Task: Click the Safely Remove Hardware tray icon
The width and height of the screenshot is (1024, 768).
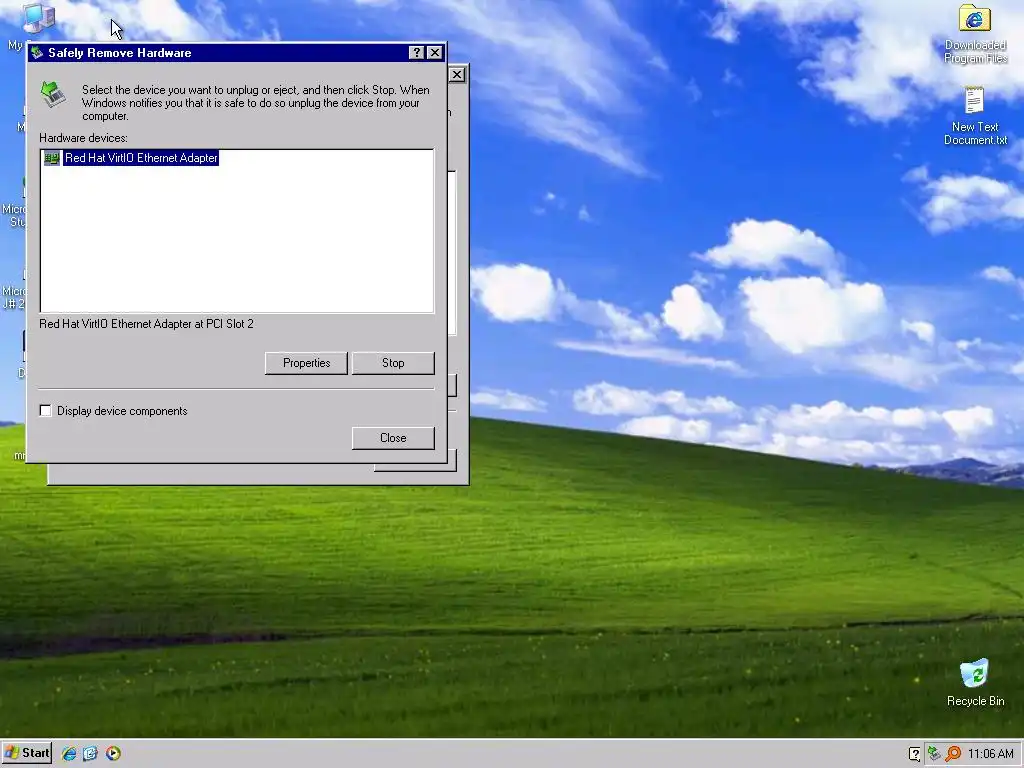Action: click(x=935, y=754)
